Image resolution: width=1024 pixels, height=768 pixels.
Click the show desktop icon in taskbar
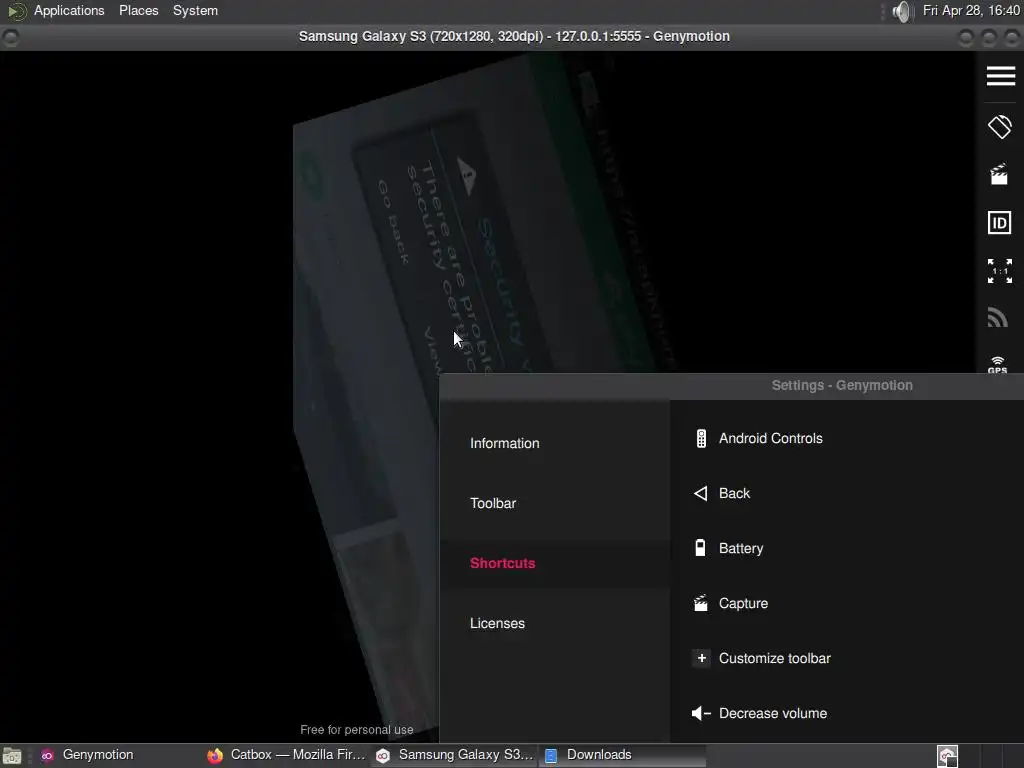pyautogui.click(x=12, y=756)
